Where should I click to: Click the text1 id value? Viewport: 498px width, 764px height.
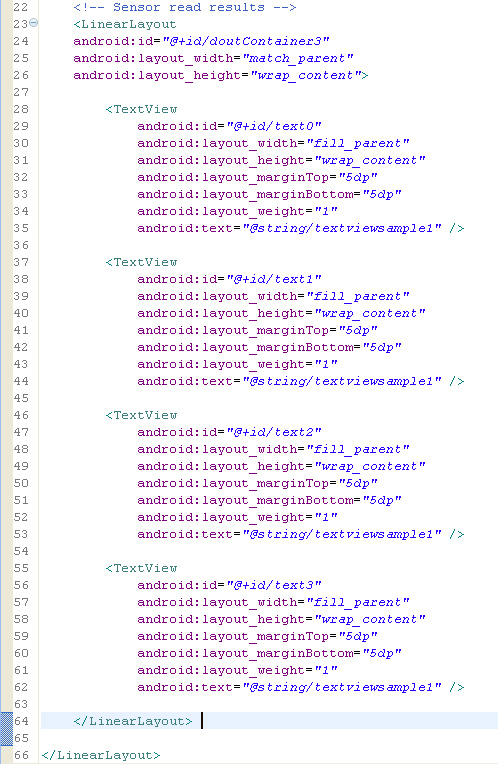pyautogui.click(x=274, y=279)
